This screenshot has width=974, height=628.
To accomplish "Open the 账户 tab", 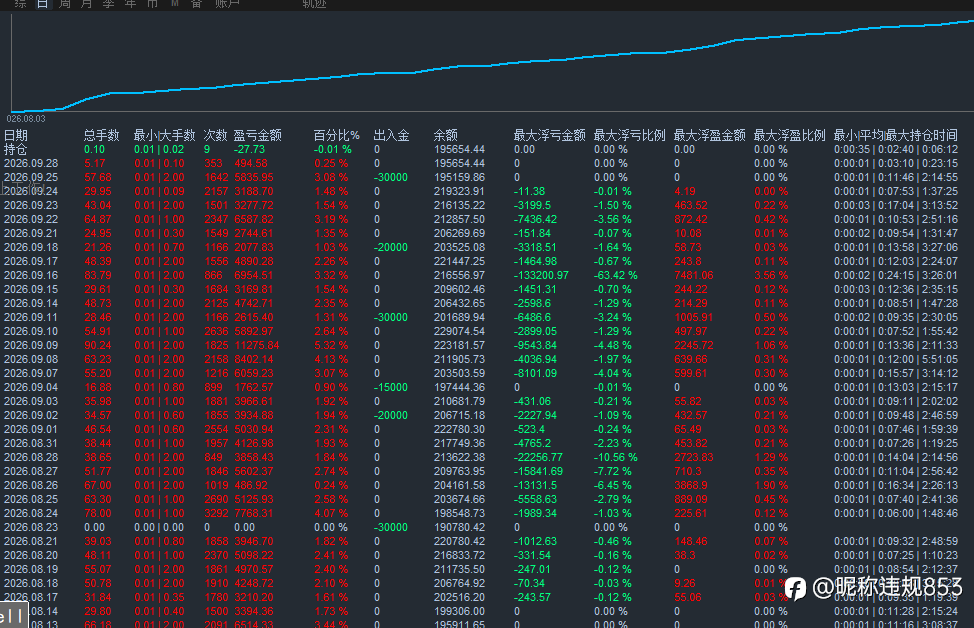I will (x=227, y=4).
